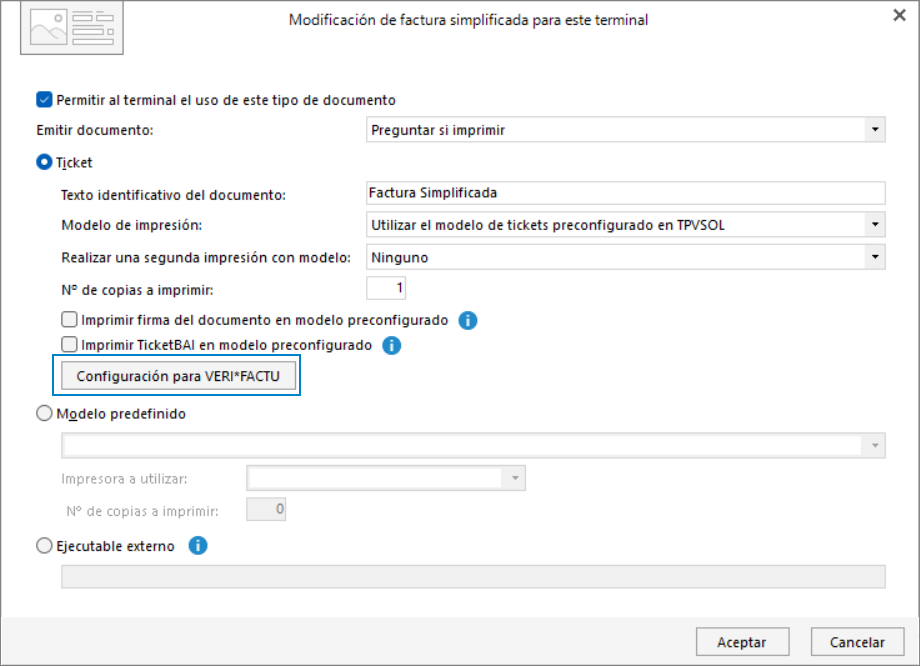Click the document layout icon in header
The height and width of the screenshot is (666, 920).
pyautogui.click(x=72, y=28)
